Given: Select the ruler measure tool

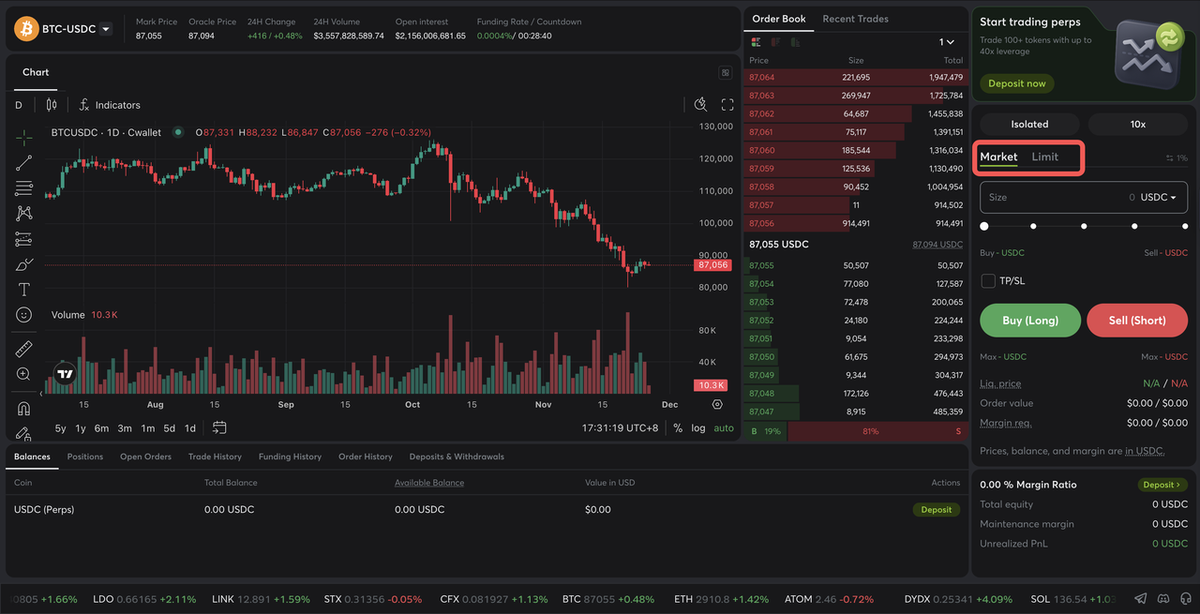Looking at the screenshot, I should (24, 349).
